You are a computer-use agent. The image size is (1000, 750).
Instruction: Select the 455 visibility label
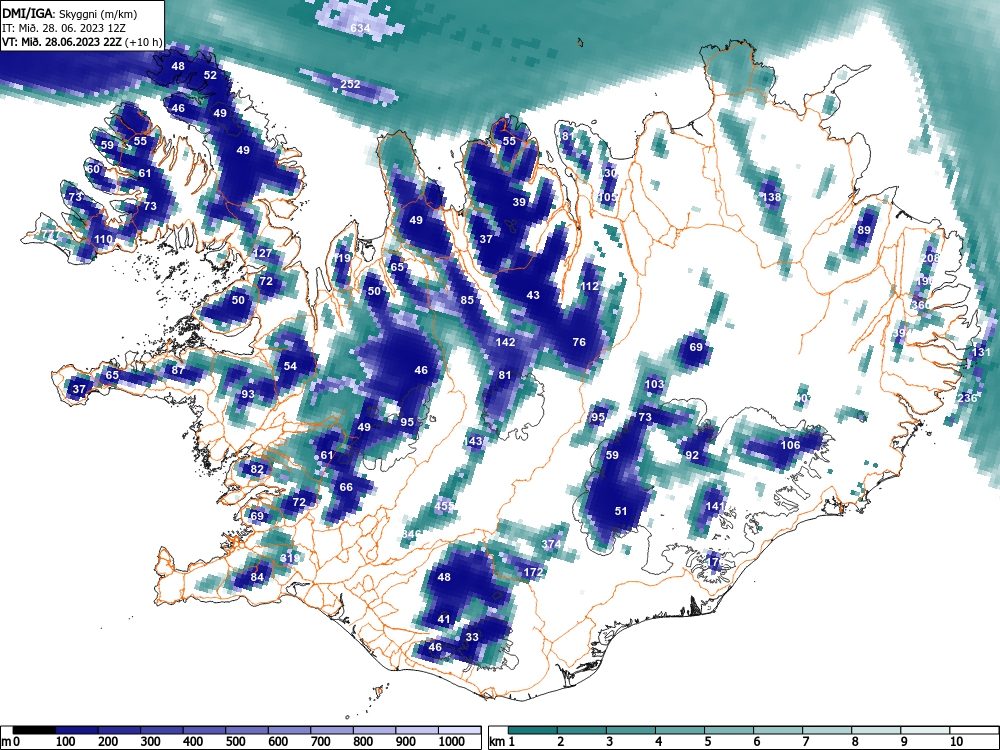[x=444, y=506]
